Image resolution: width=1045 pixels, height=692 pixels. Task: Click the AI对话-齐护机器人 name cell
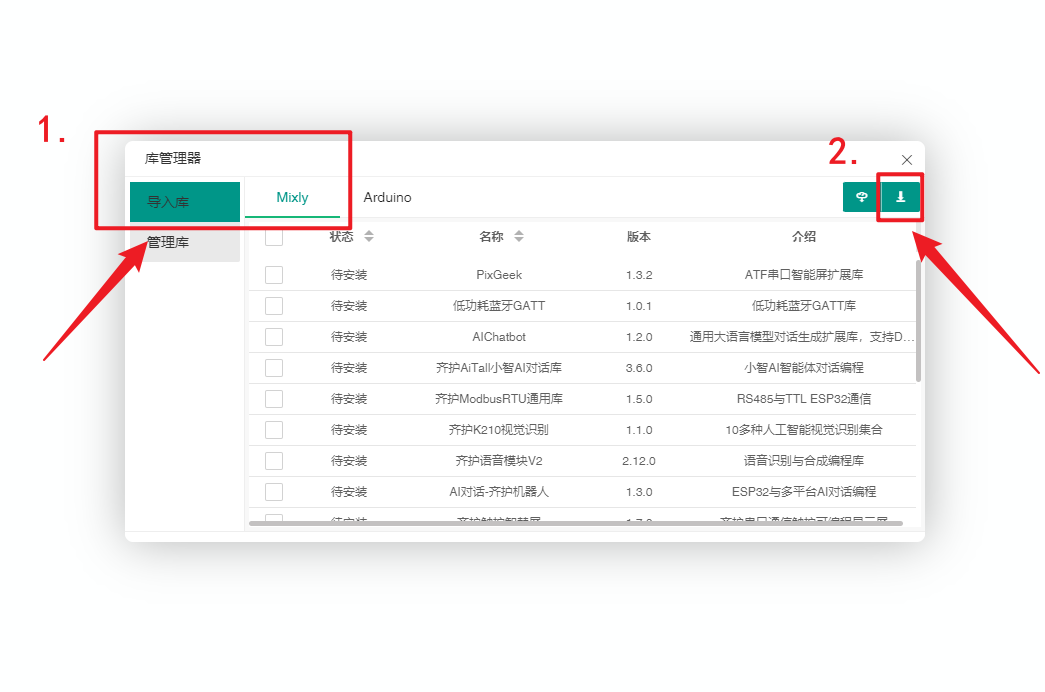499,492
